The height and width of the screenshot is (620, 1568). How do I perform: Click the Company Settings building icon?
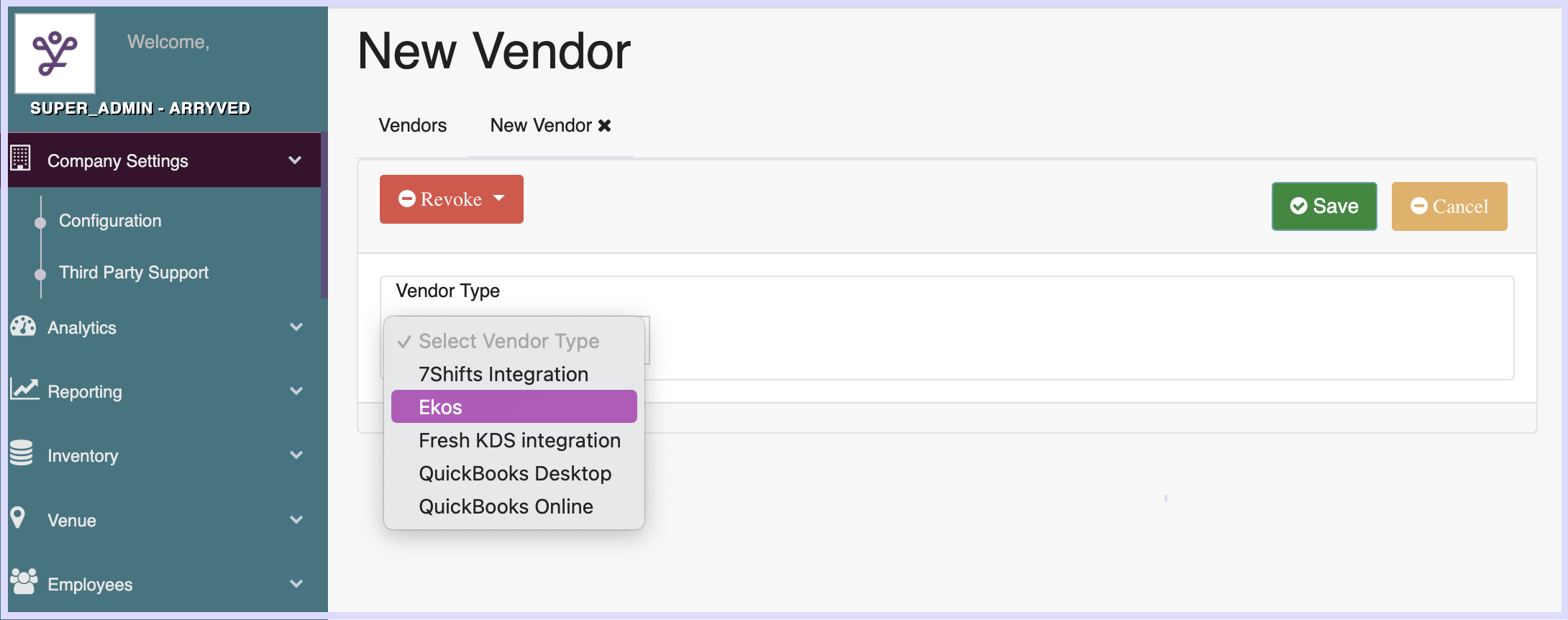click(x=21, y=158)
